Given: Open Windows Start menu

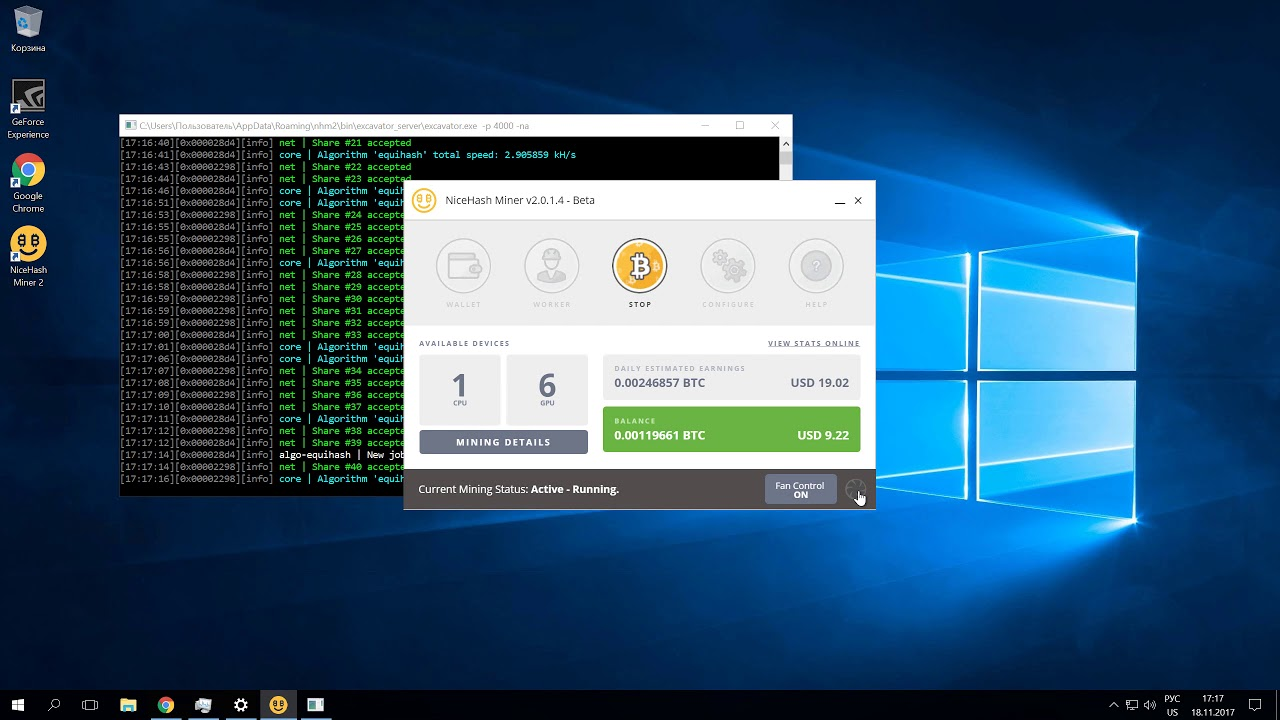Looking at the screenshot, I should point(18,705).
